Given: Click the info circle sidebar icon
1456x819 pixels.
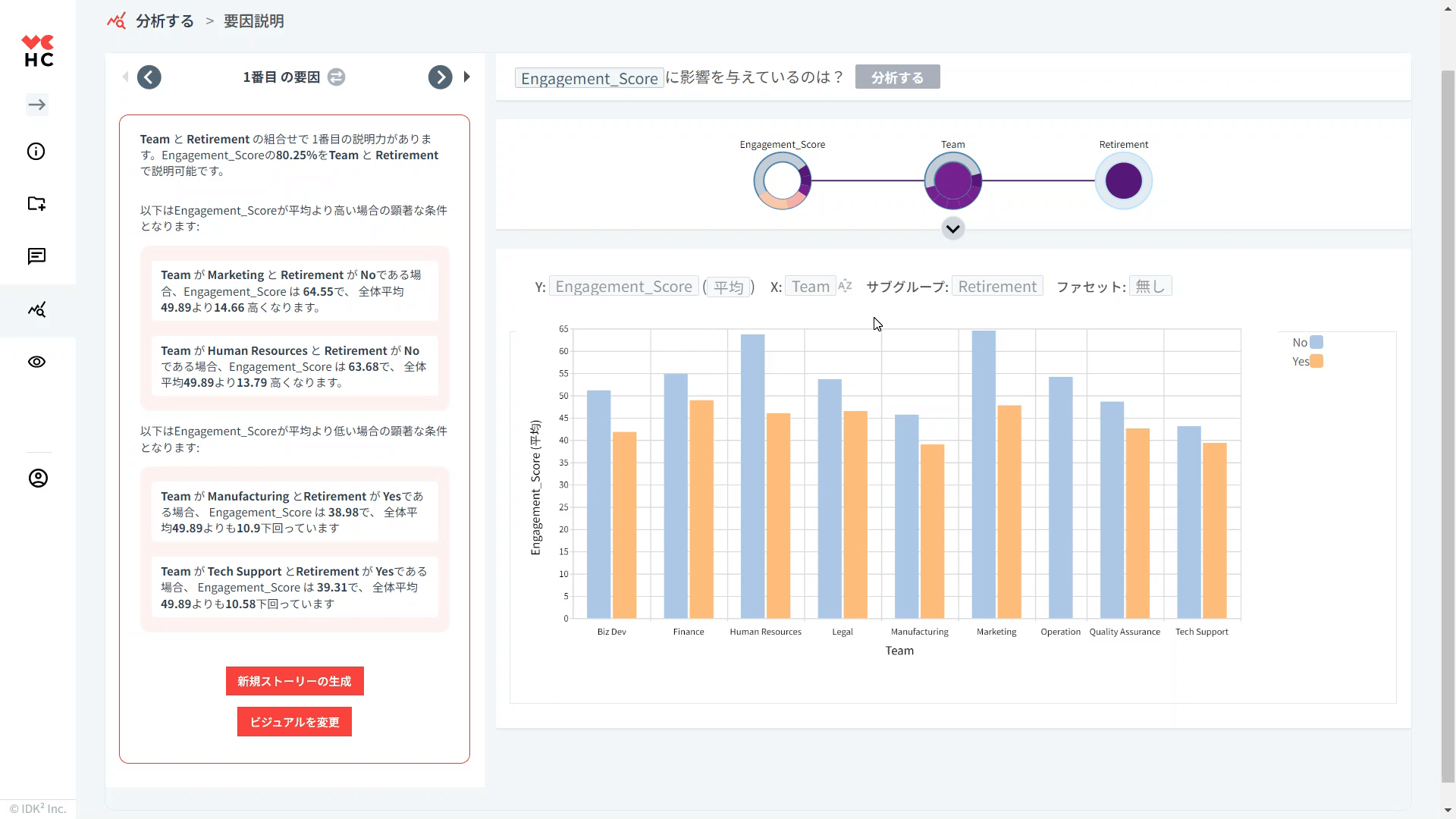Looking at the screenshot, I should [x=36, y=152].
